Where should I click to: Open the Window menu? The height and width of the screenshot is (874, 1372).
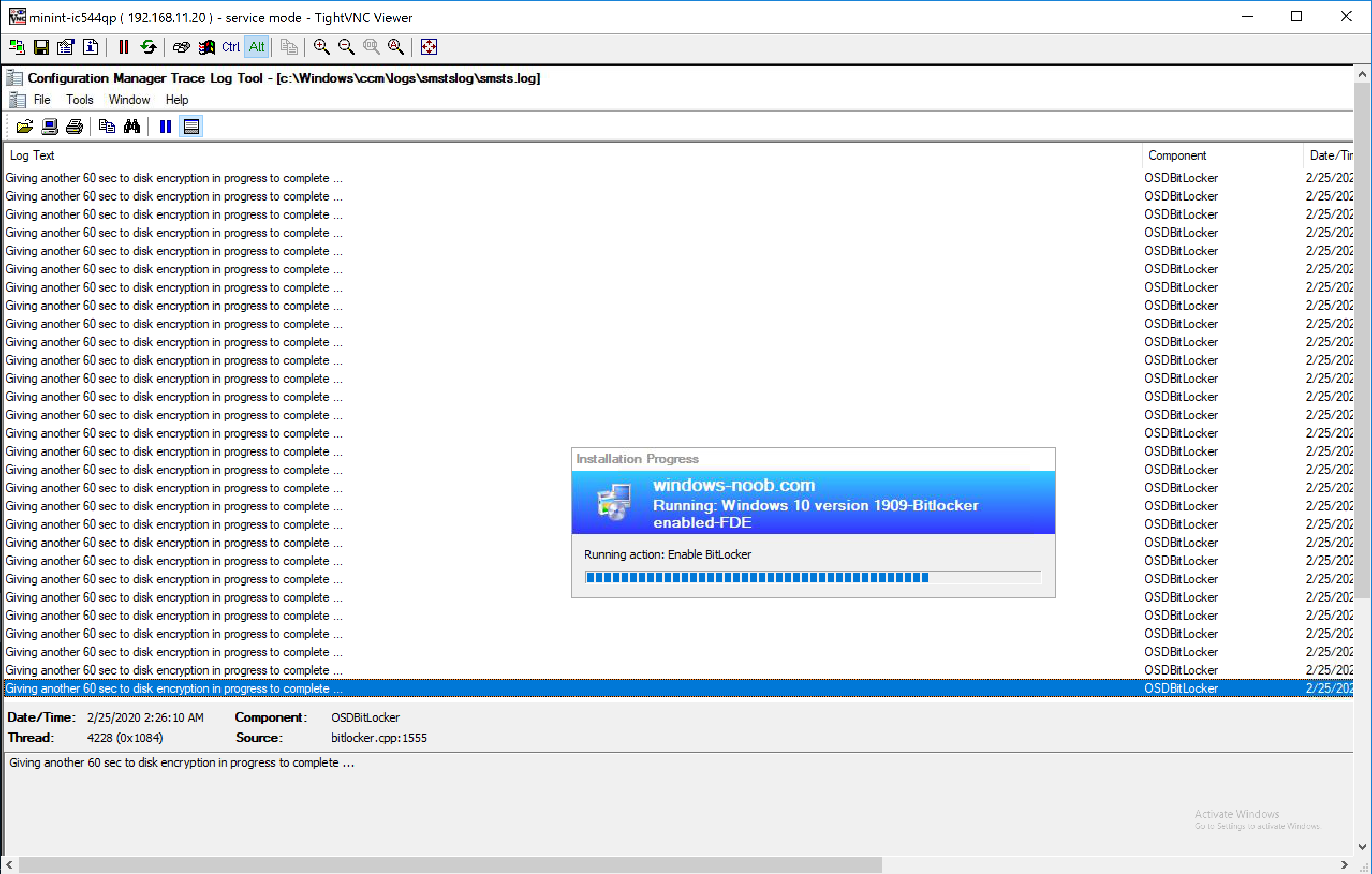pyautogui.click(x=129, y=100)
